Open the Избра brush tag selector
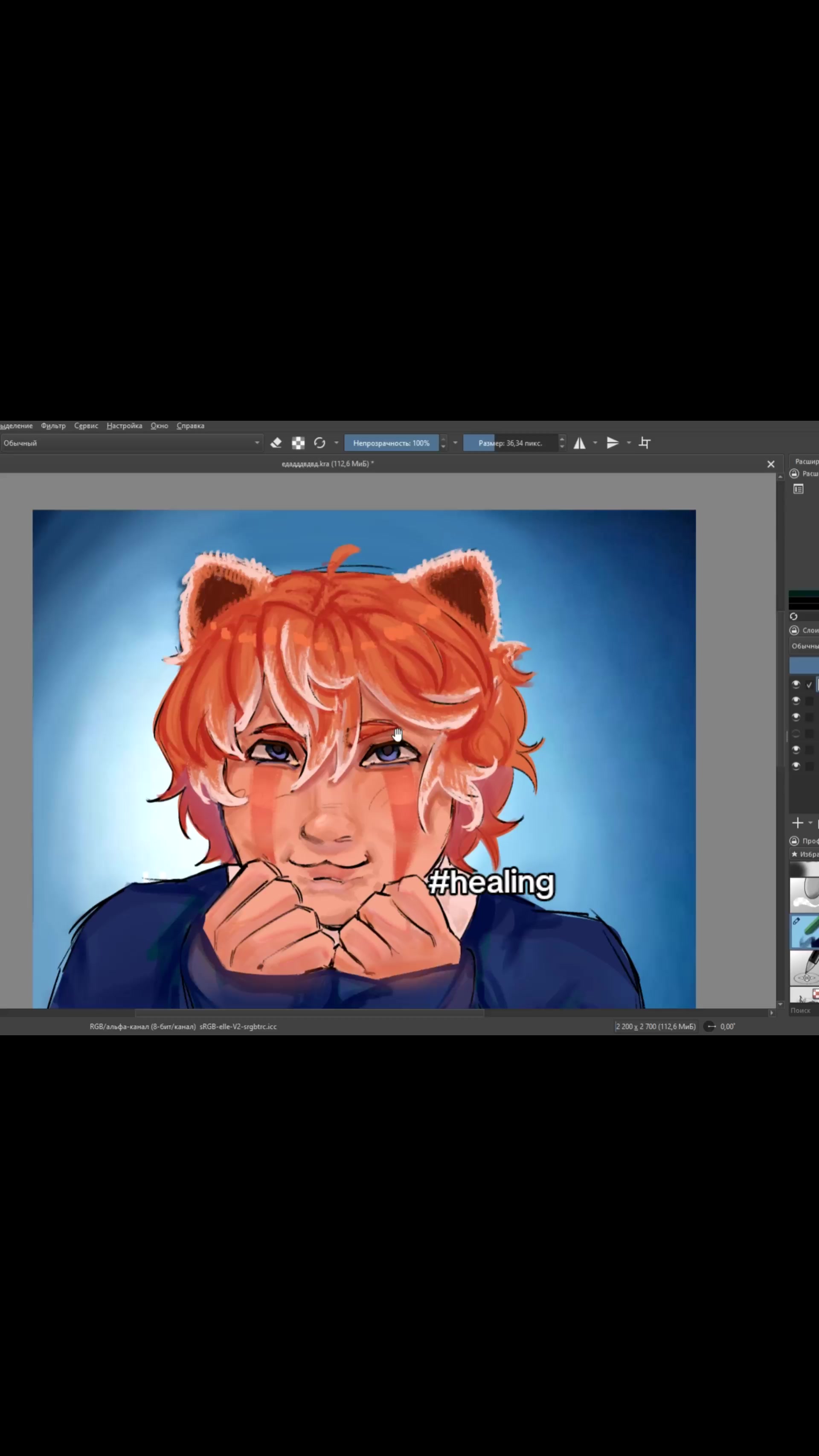 coord(804,855)
